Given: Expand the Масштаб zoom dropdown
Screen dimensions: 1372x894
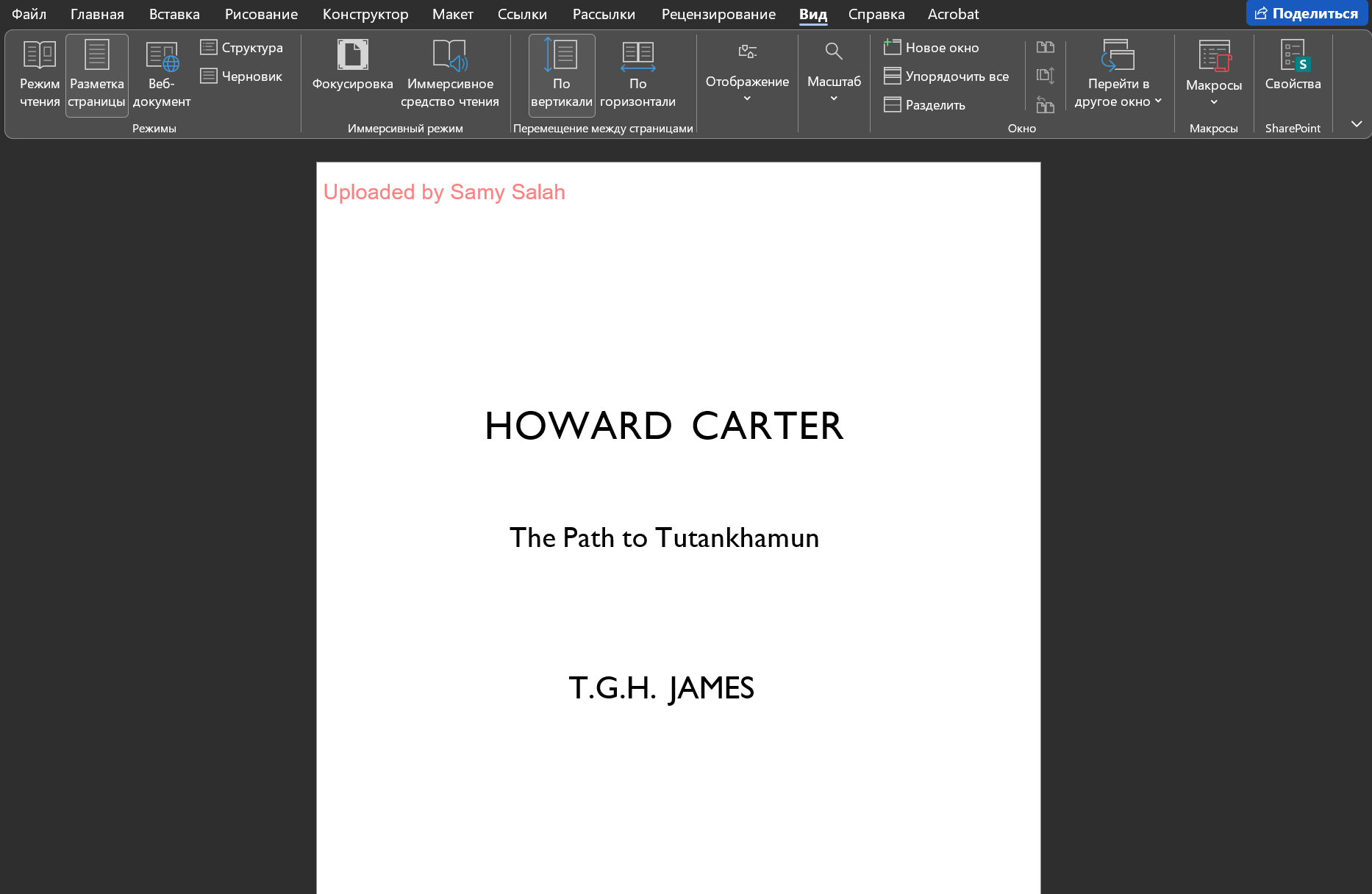Looking at the screenshot, I should 834,72.
